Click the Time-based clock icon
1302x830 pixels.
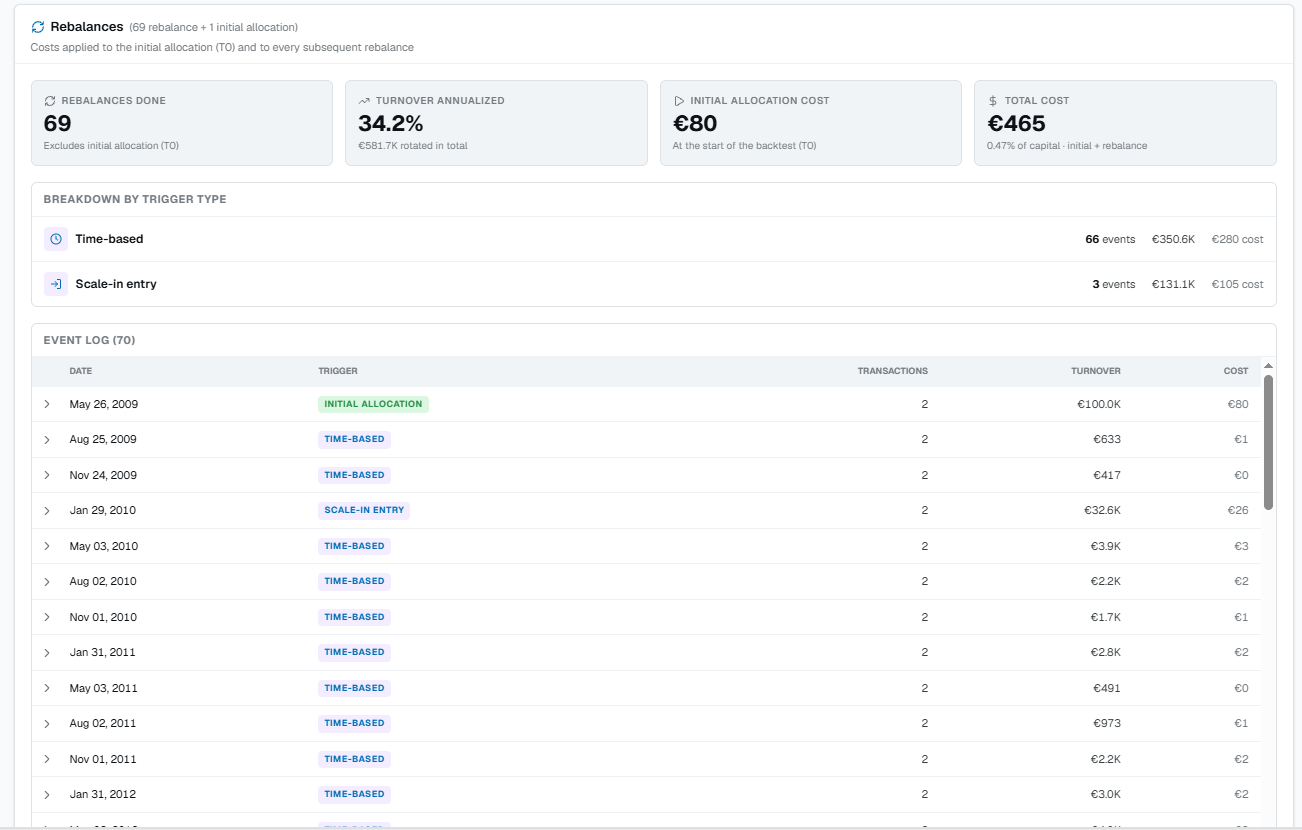[56, 239]
